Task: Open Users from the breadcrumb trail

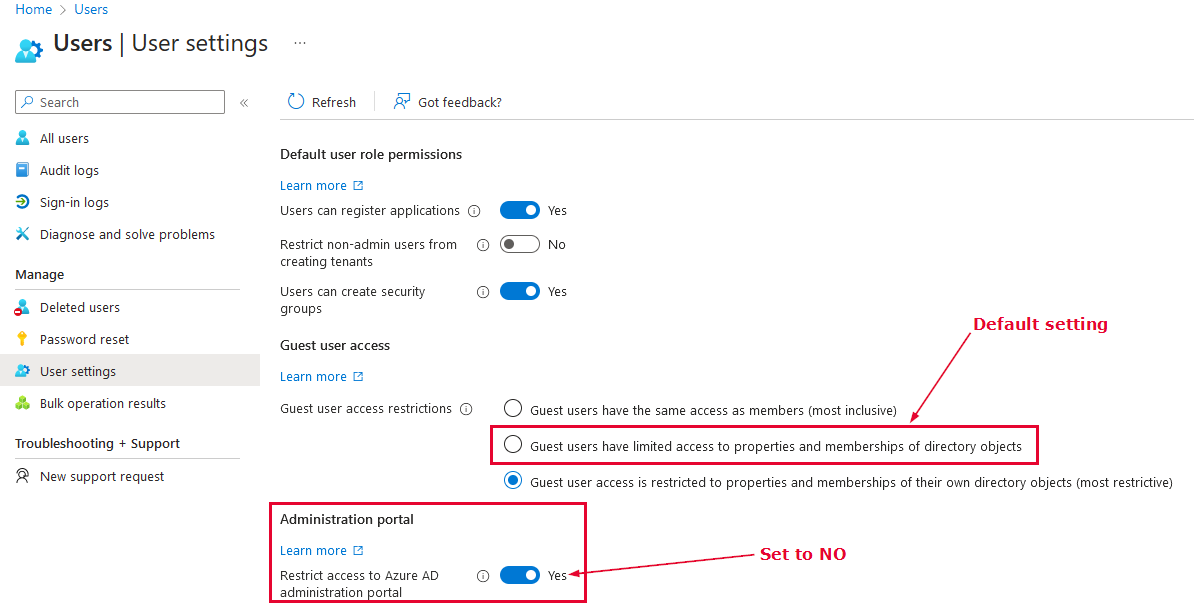Action: click(90, 9)
